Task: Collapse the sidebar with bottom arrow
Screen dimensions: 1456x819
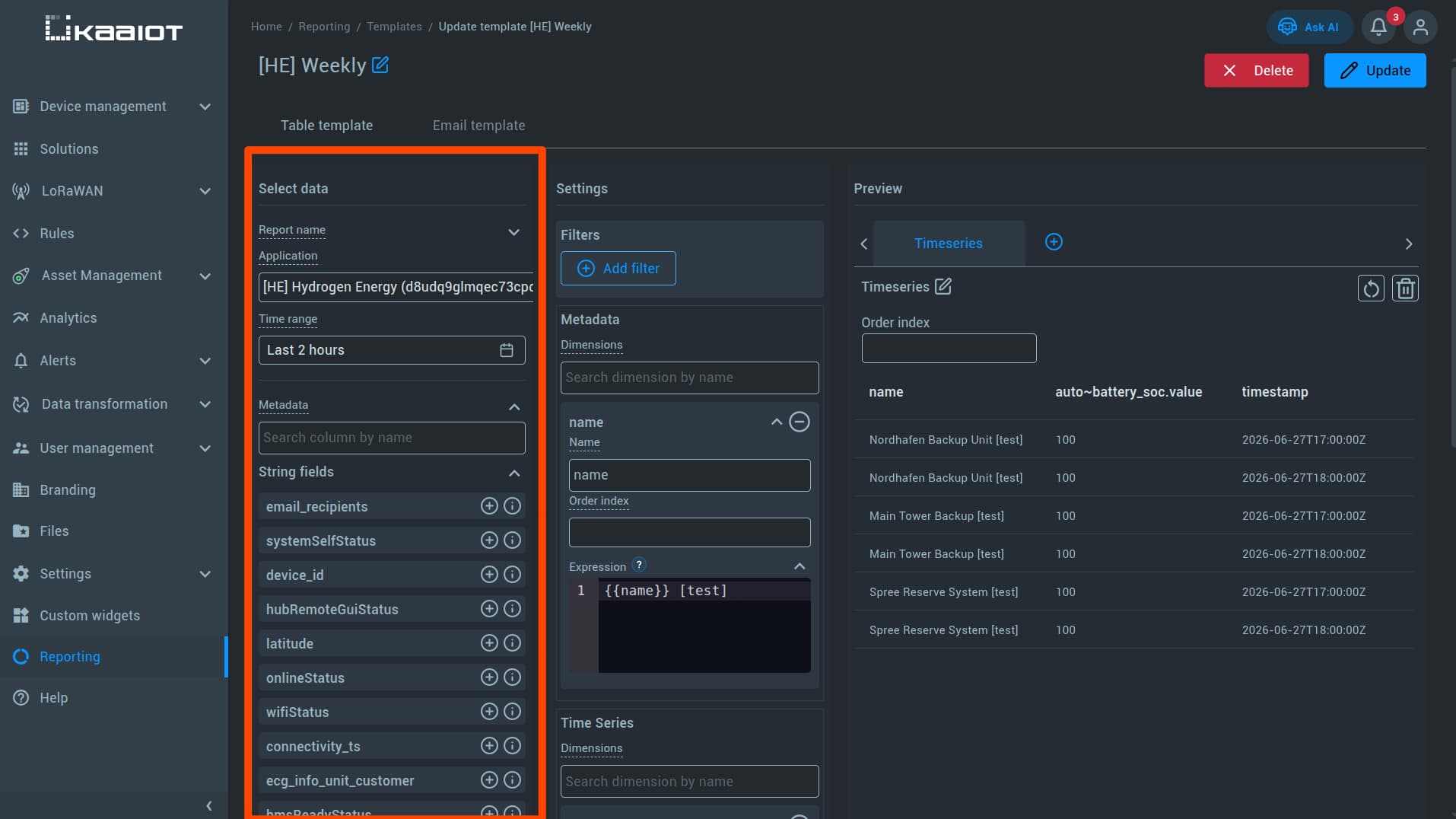Action: coord(208,805)
